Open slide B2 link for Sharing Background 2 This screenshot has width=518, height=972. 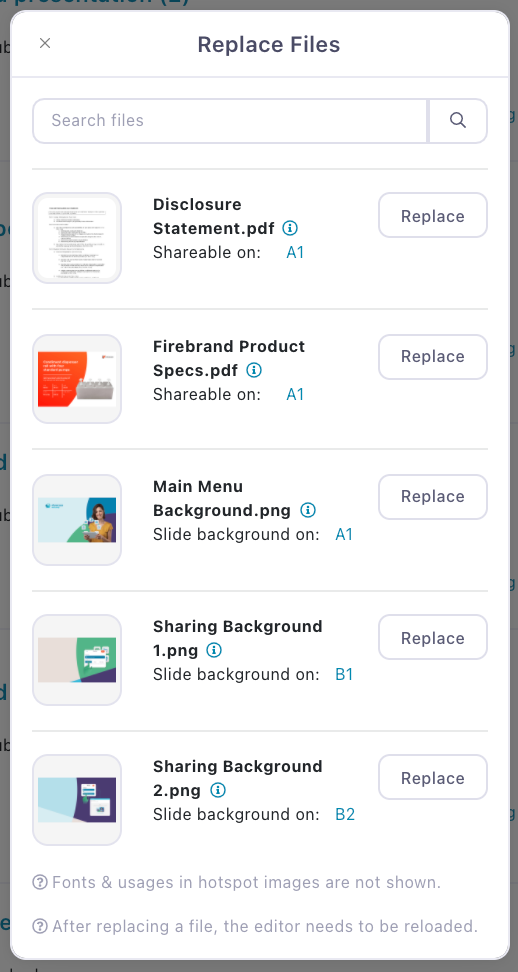coord(345,815)
